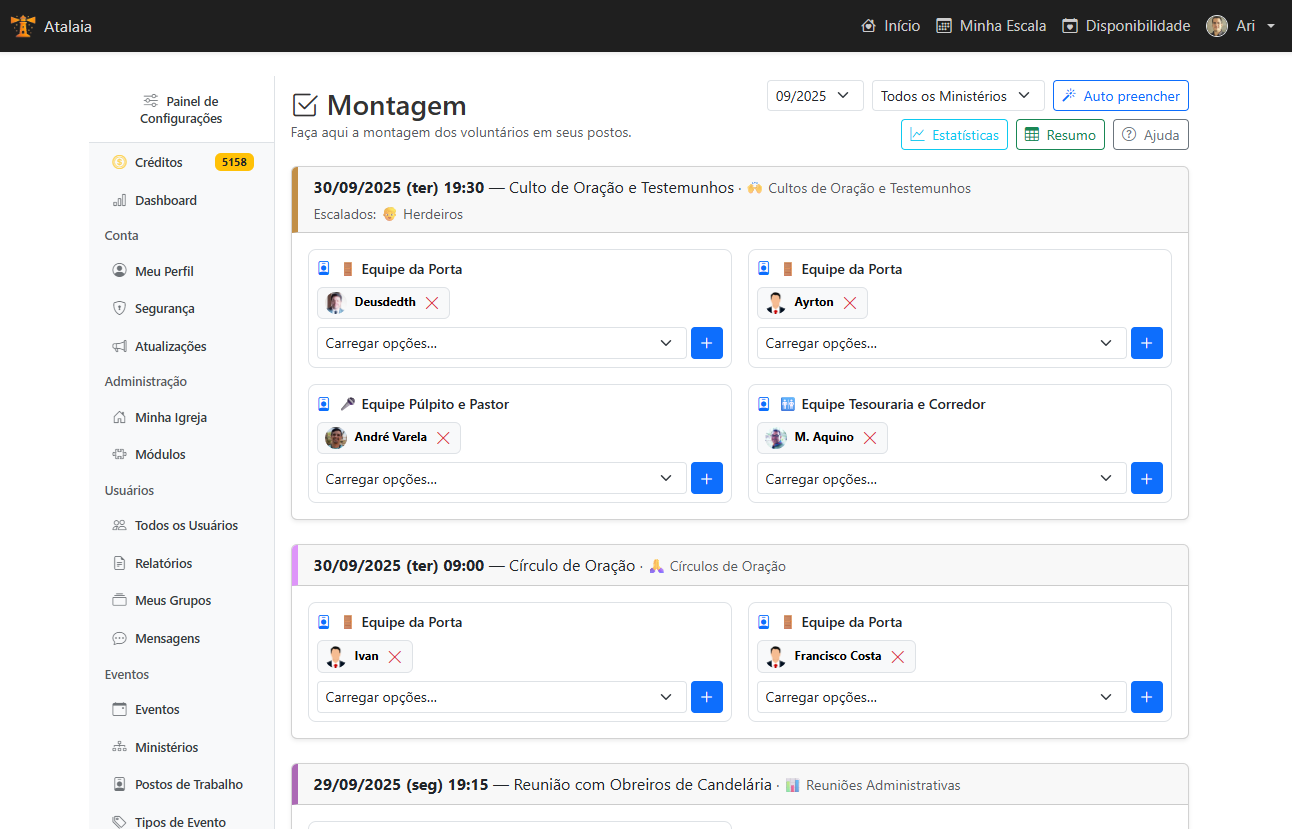This screenshot has width=1292, height=829.
Task: Open the Resumo view button
Action: (1060, 135)
